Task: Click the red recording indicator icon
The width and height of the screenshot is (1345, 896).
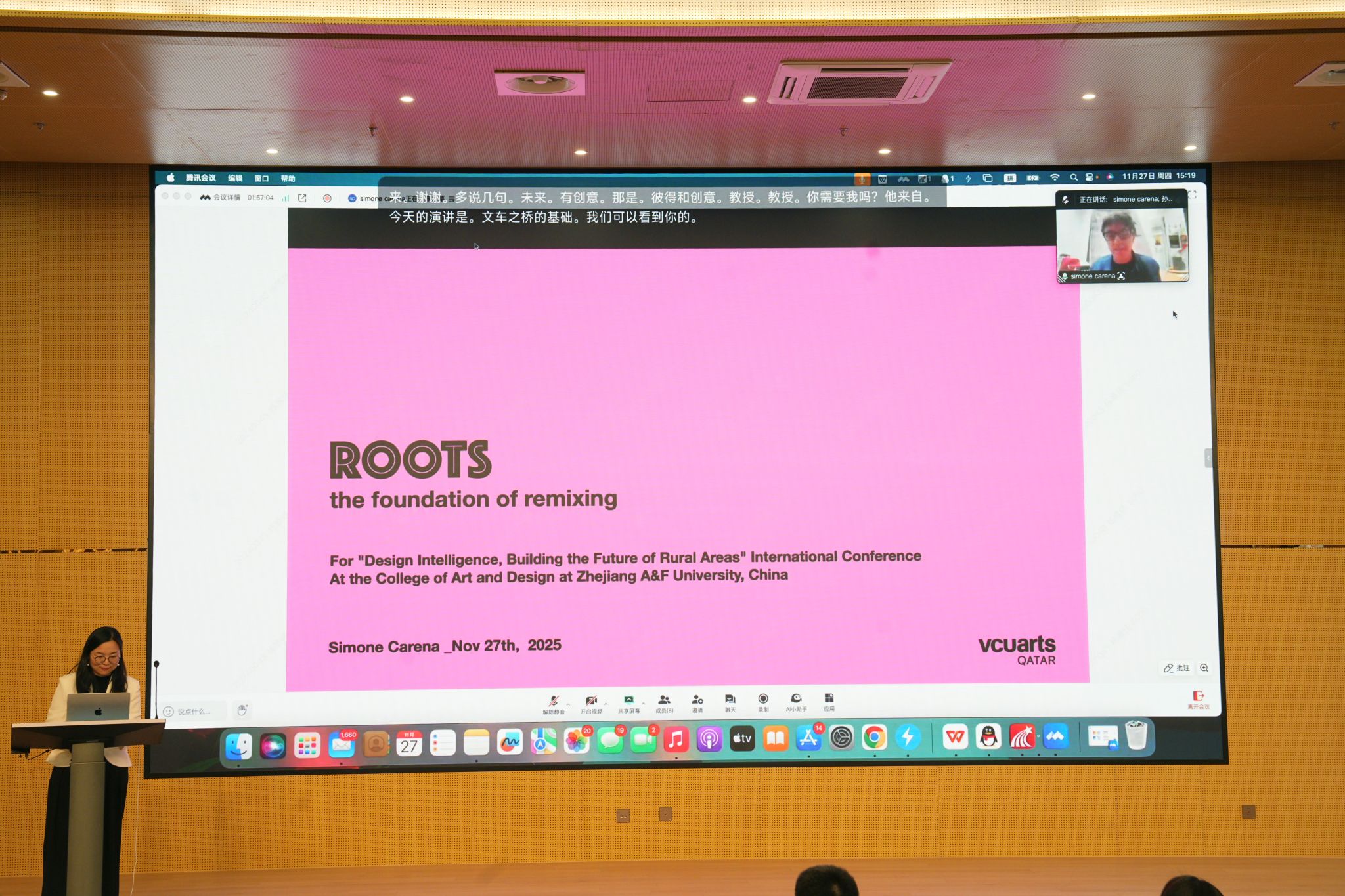Action: point(327,198)
